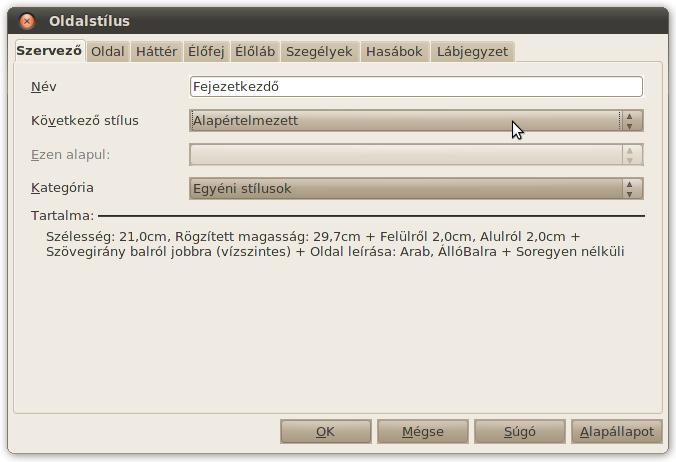Open the Háttér tab

pos(156,52)
